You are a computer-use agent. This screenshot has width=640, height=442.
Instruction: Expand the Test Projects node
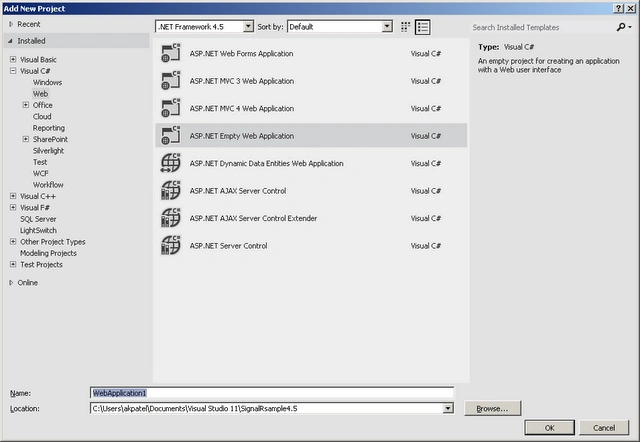tap(13, 264)
